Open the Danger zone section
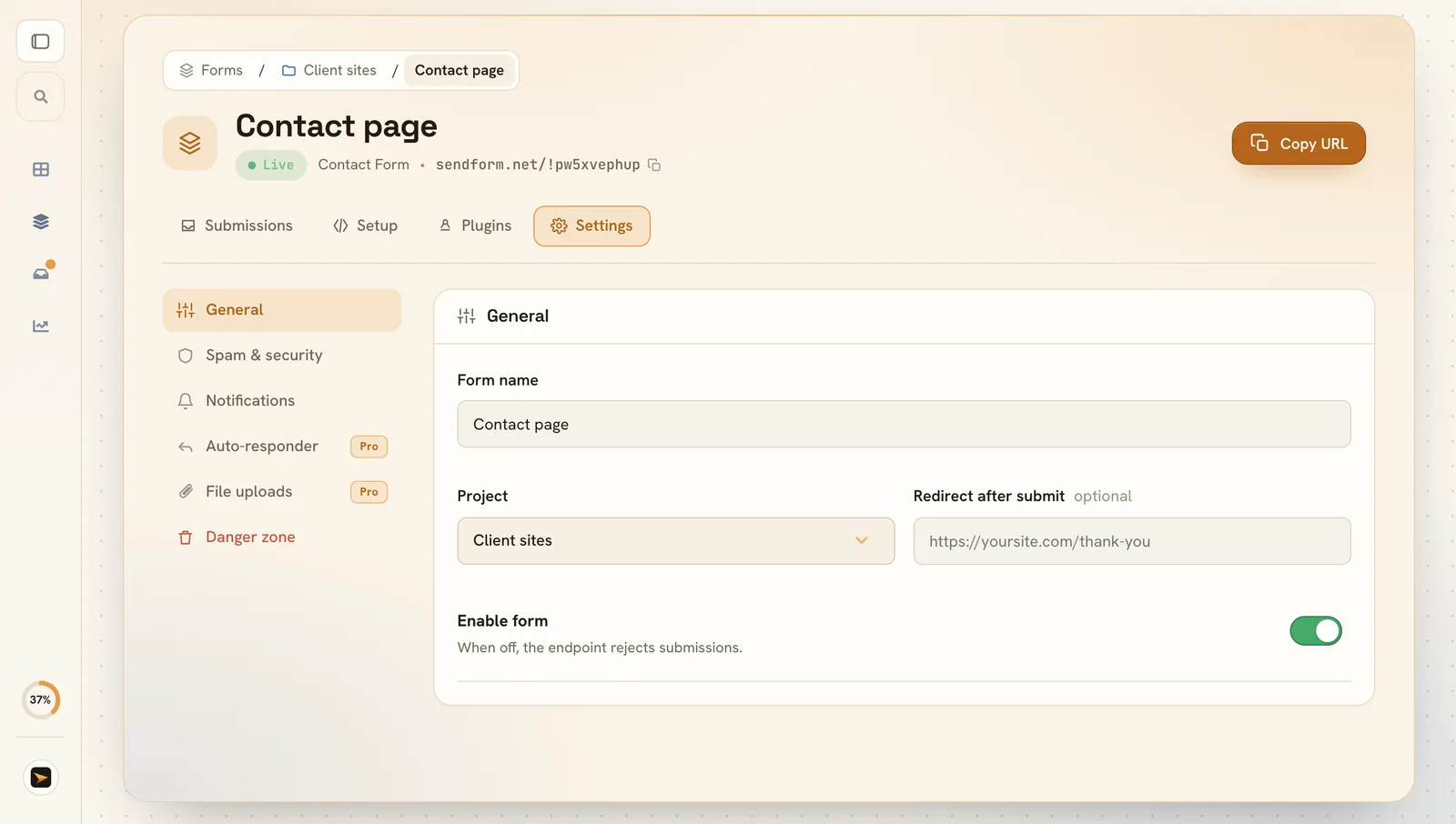The height and width of the screenshot is (824, 1456). [x=282, y=538]
